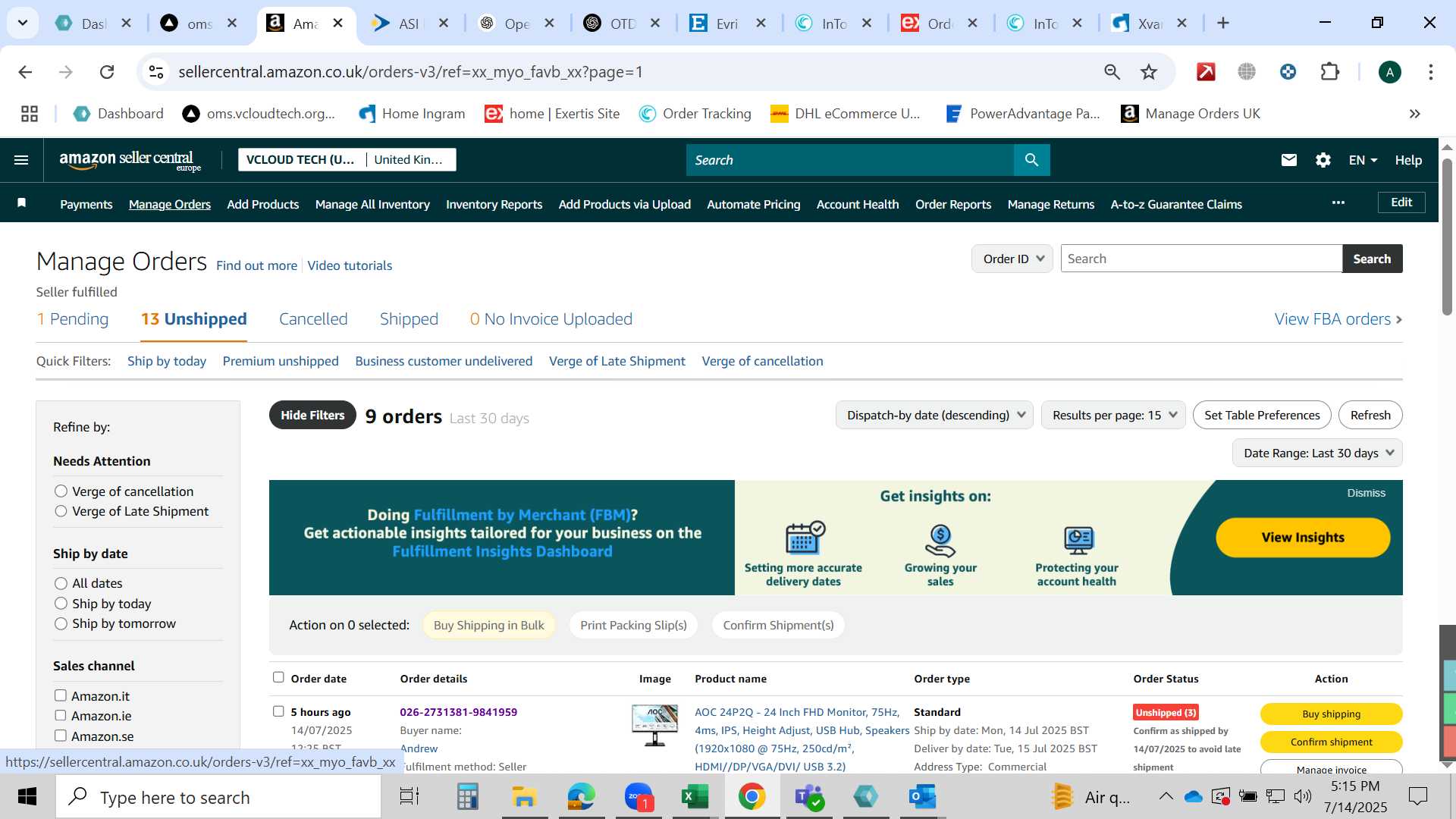Open Date Range Last 30 days dropdown
This screenshot has height=819, width=1456.
pos(1317,453)
